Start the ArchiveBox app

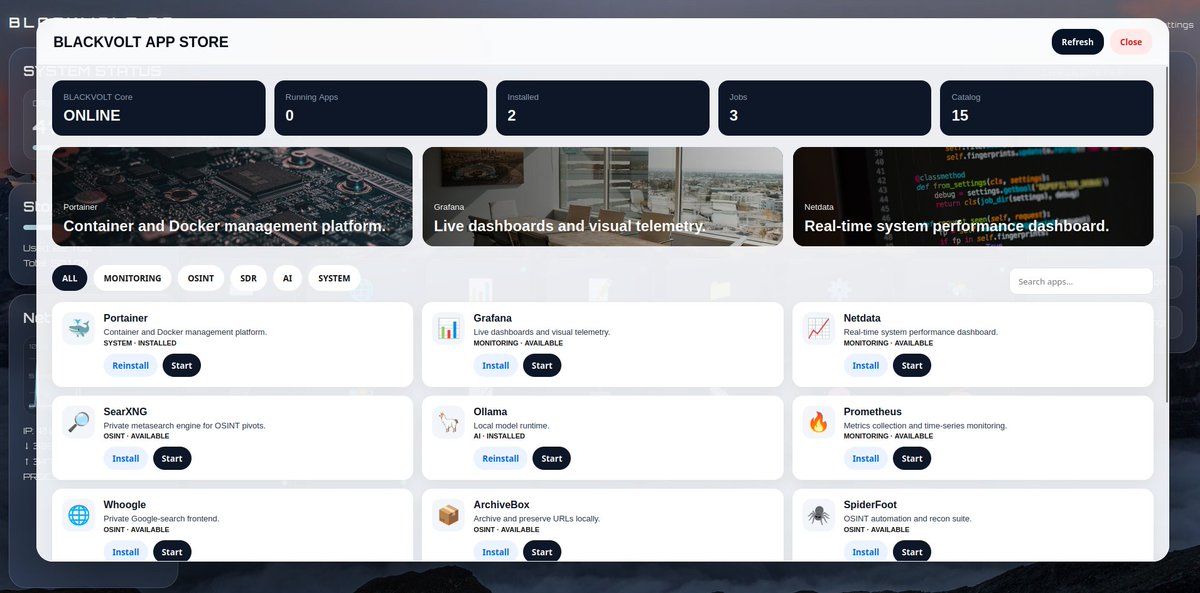[x=542, y=551]
